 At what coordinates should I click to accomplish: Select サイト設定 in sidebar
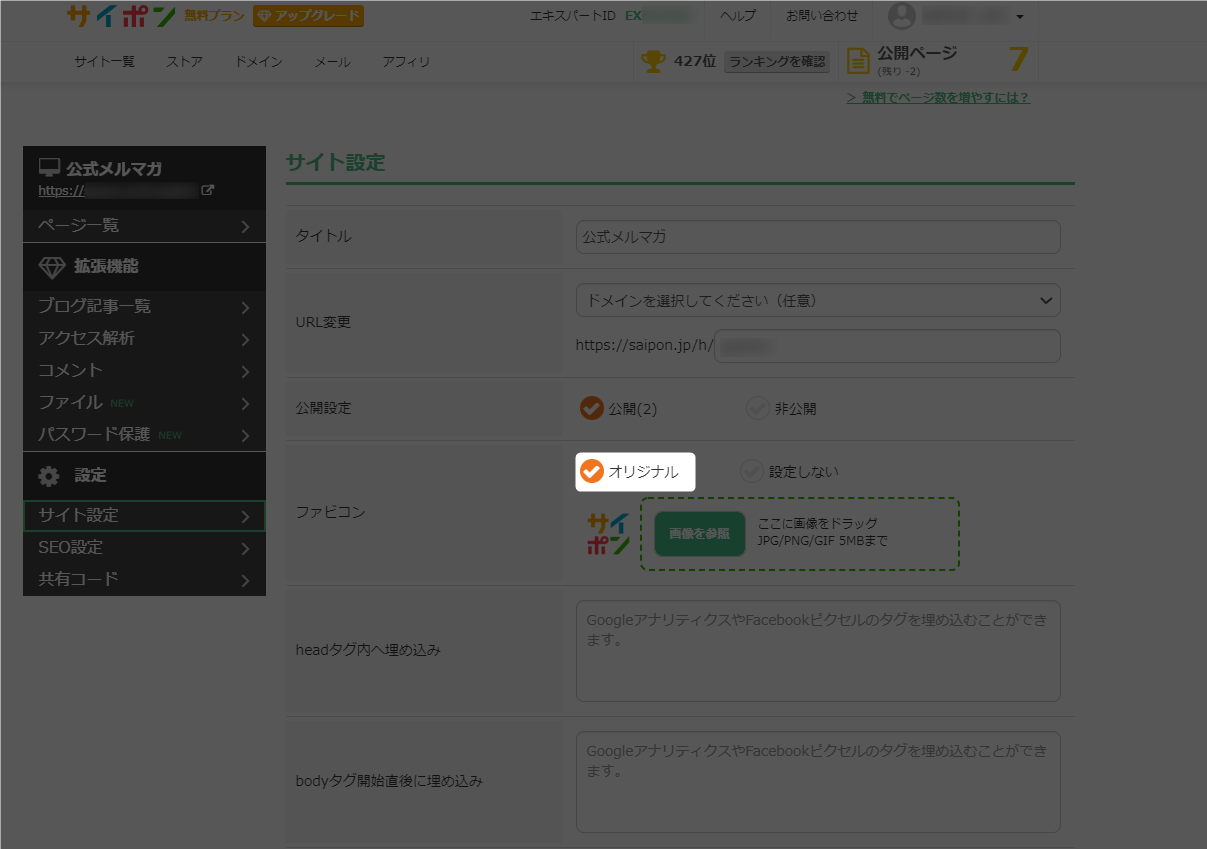click(144, 516)
